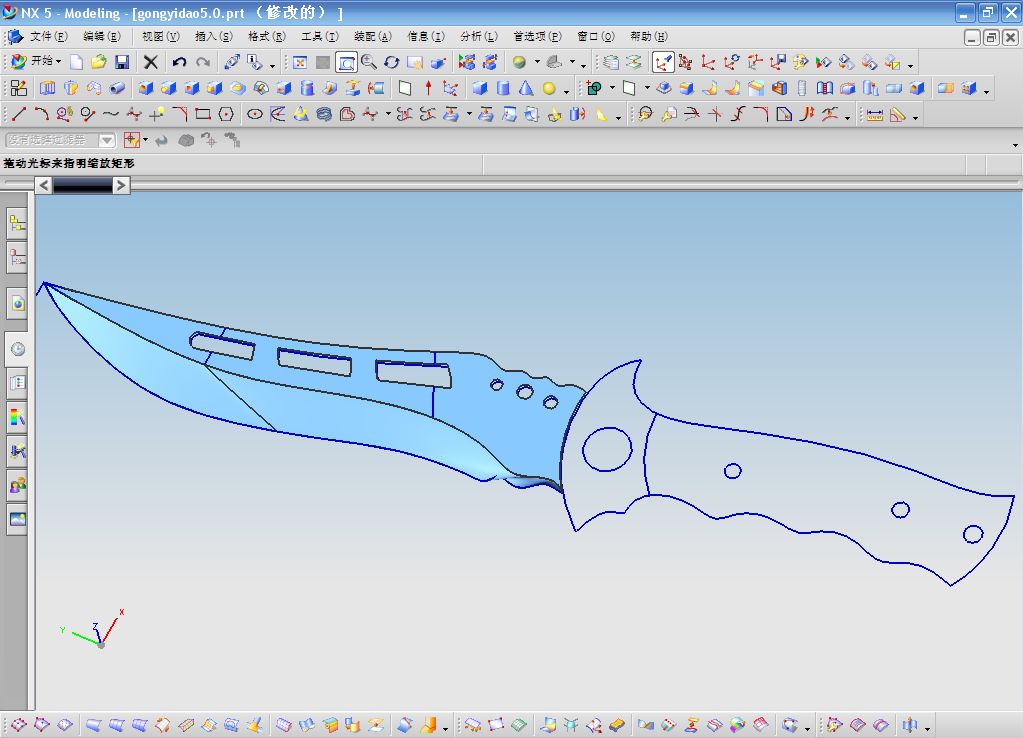Image resolution: width=1023 pixels, height=738 pixels.
Task: Click the left scroll arrow button above viewport
Action: 43,185
